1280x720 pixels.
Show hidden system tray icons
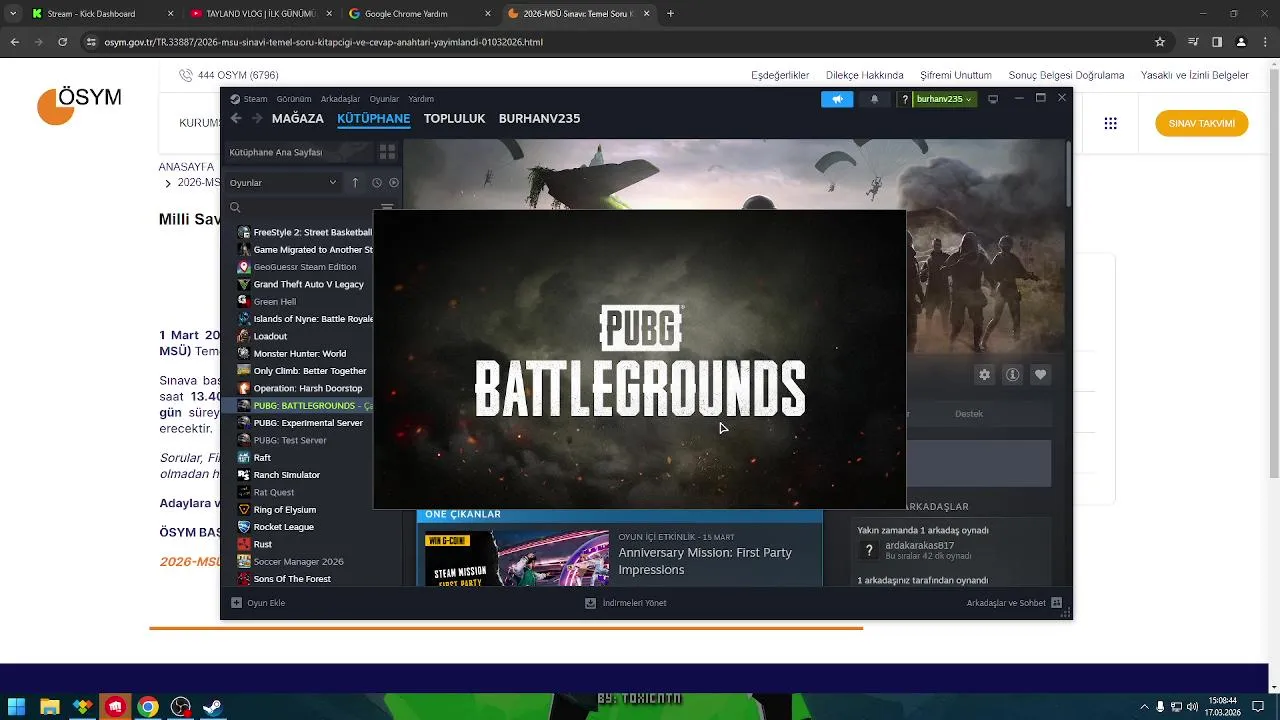(1144, 707)
